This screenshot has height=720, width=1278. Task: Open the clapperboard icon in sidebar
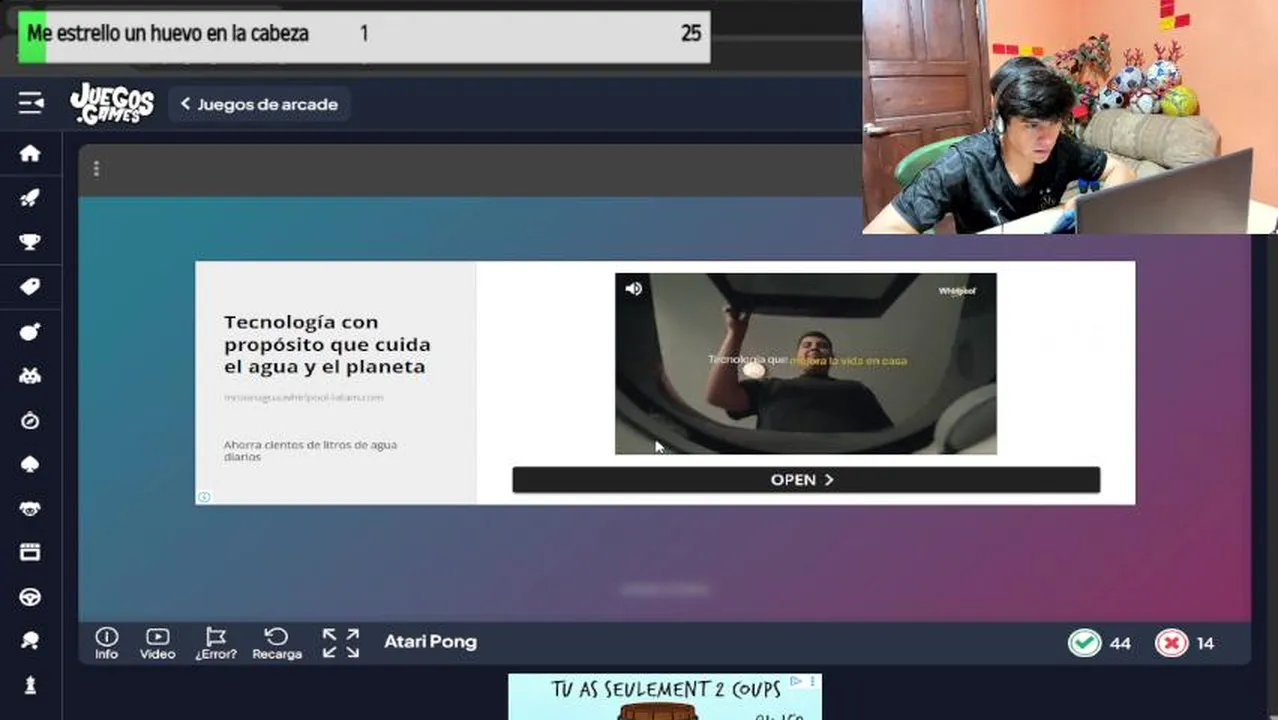30,552
